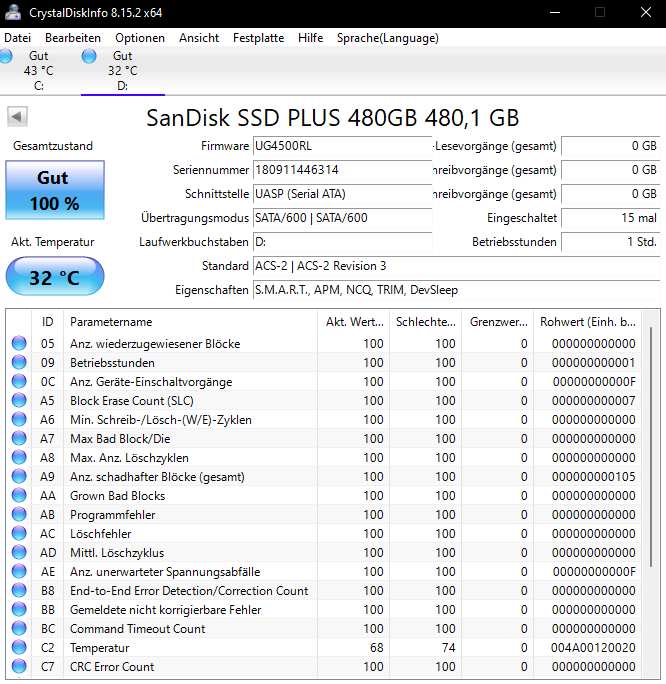The height and width of the screenshot is (684, 666).
Task: Click the 32 °C temperature button
Action: pos(55,277)
